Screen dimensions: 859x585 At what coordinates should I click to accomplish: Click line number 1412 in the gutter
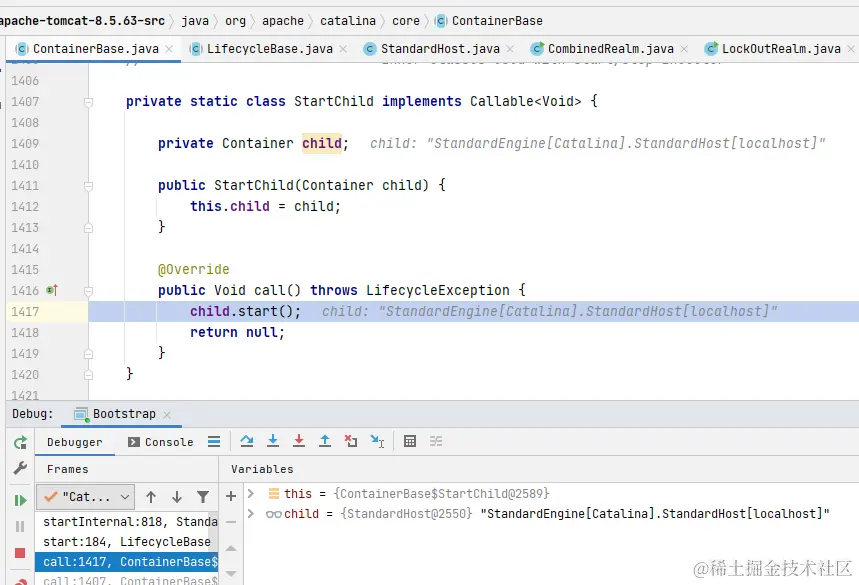[x=25, y=207]
